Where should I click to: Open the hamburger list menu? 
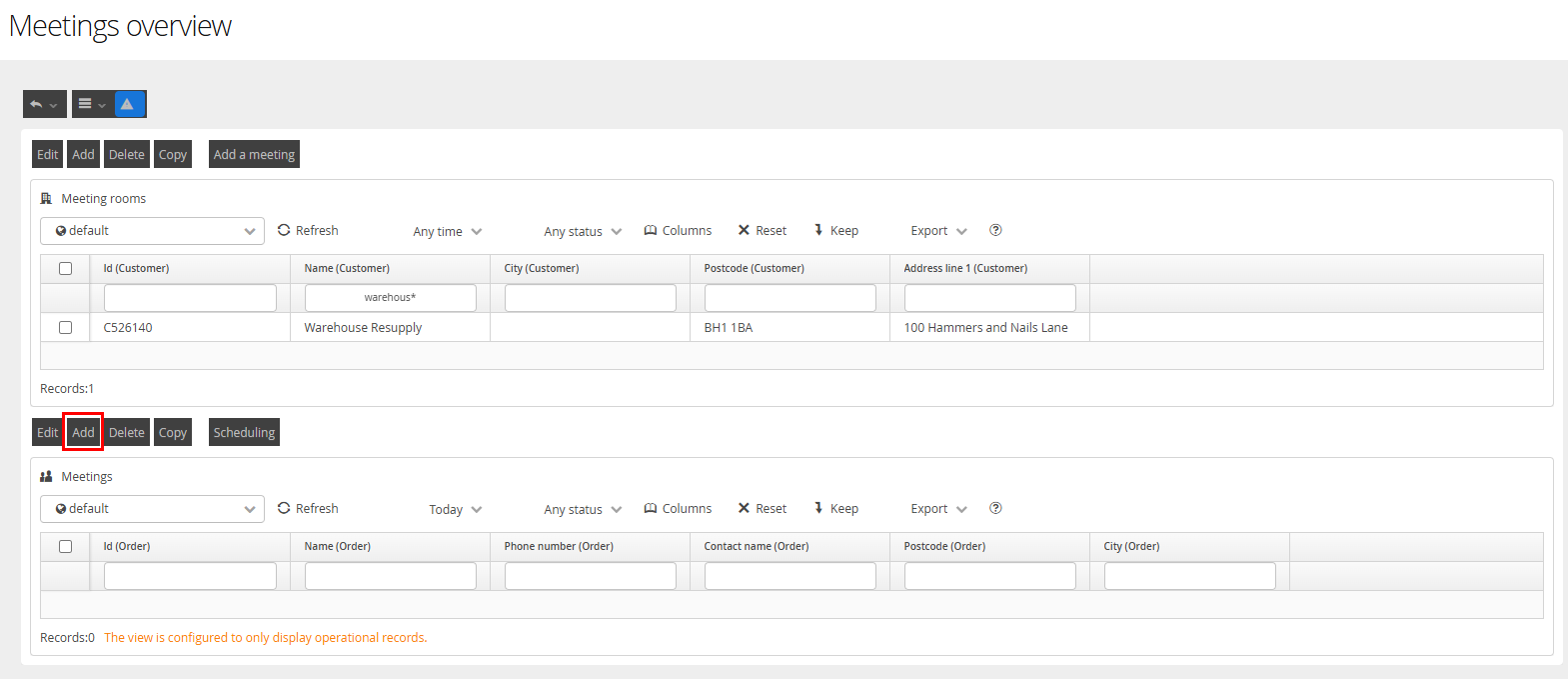[x=92, y=104]
